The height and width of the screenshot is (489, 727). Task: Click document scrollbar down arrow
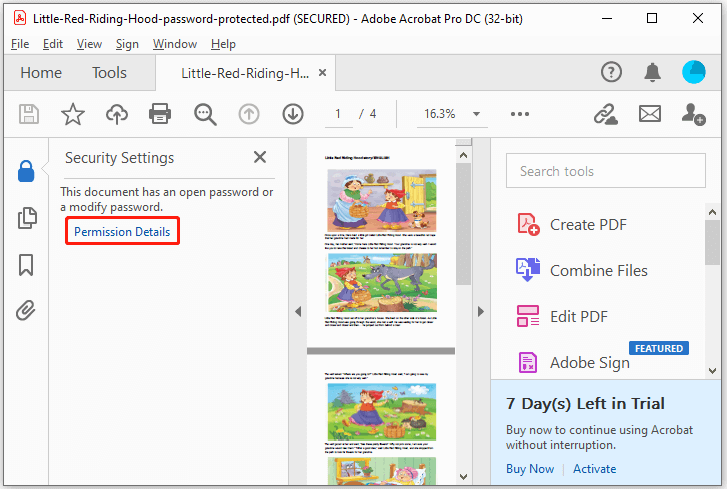click(463, 476)
